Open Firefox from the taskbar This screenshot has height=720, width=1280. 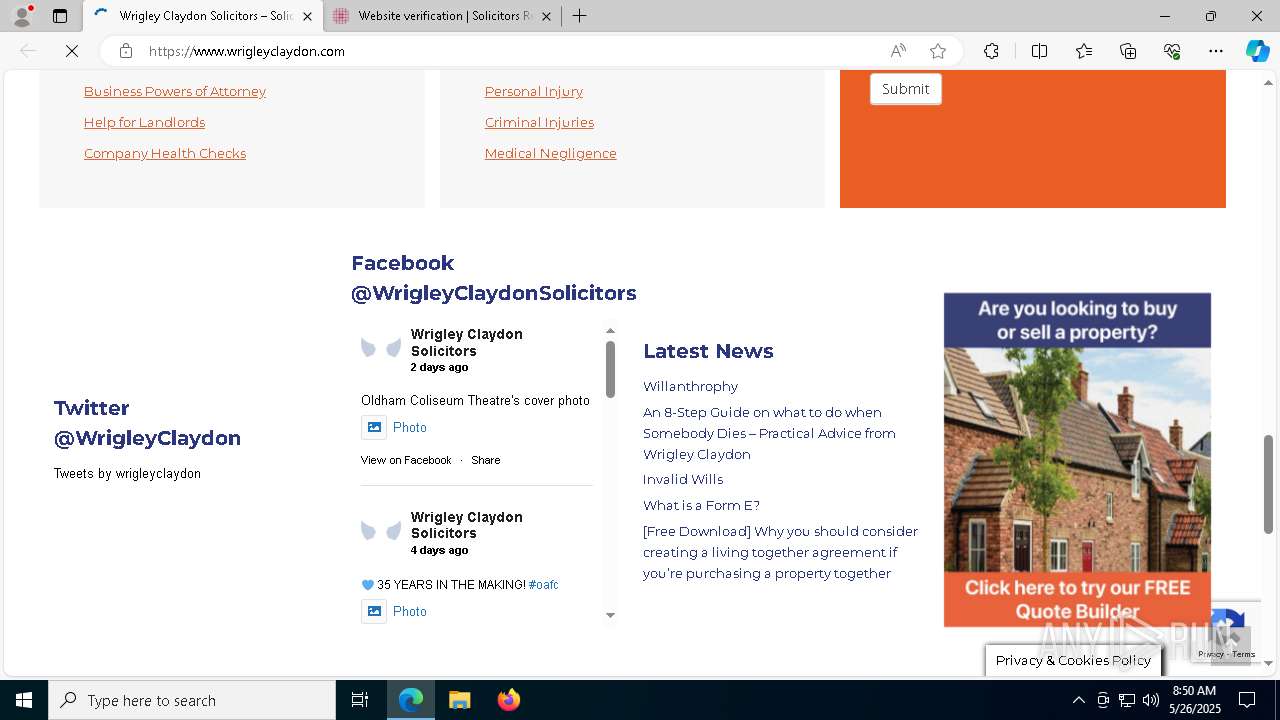coord(509,700)
